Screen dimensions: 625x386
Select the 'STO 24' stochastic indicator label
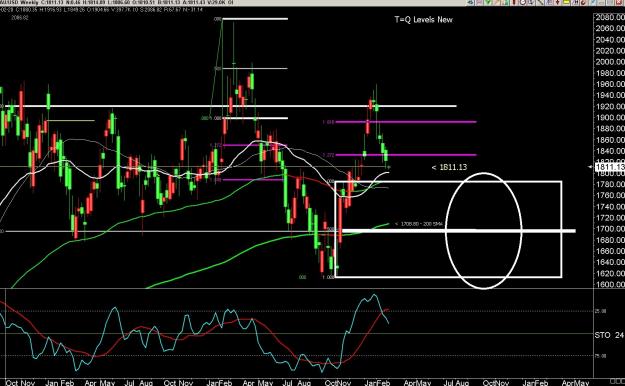(x=609, y=335)
